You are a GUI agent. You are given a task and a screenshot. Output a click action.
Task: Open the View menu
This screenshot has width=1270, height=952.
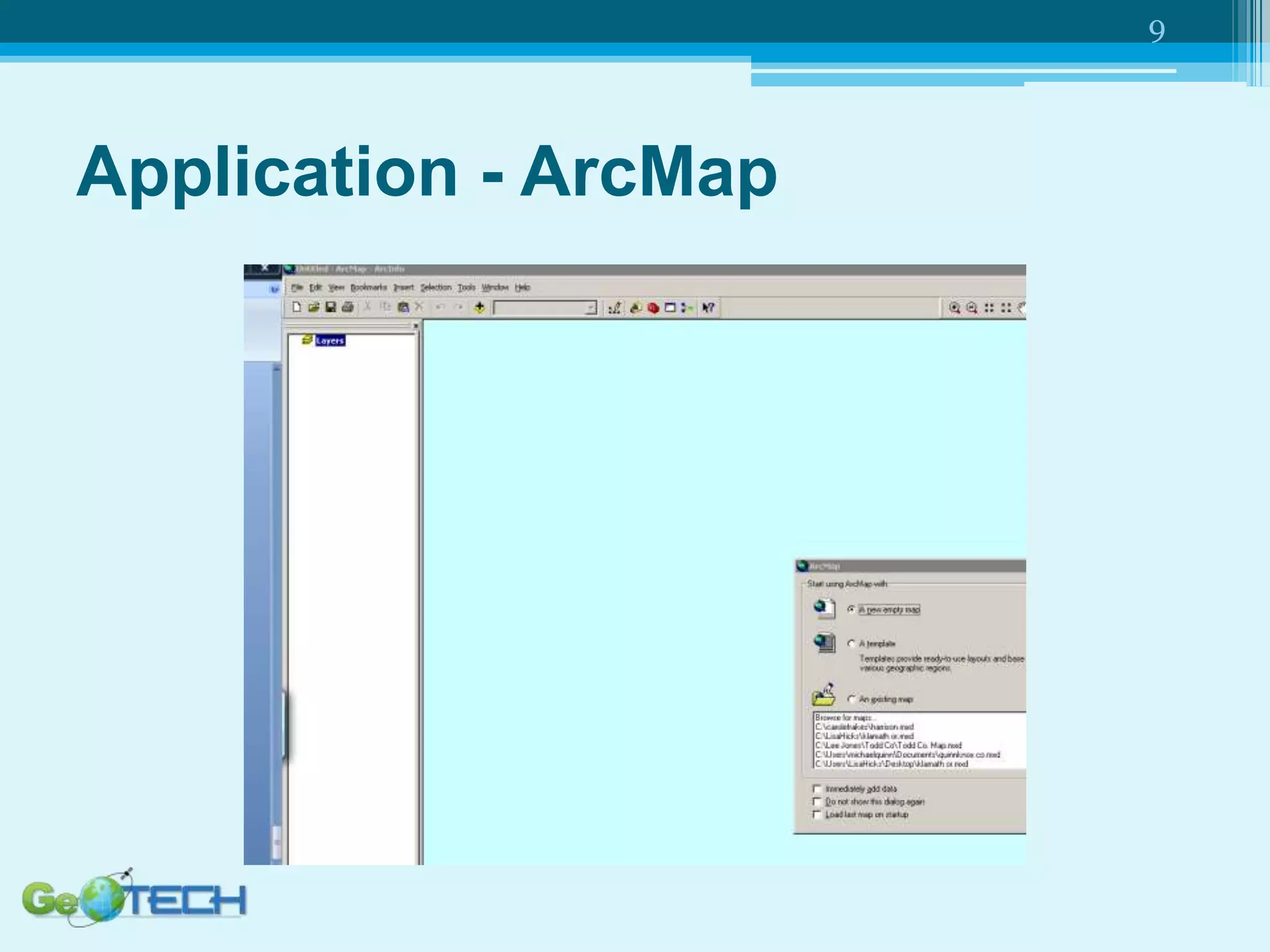(x=336, y=288)
